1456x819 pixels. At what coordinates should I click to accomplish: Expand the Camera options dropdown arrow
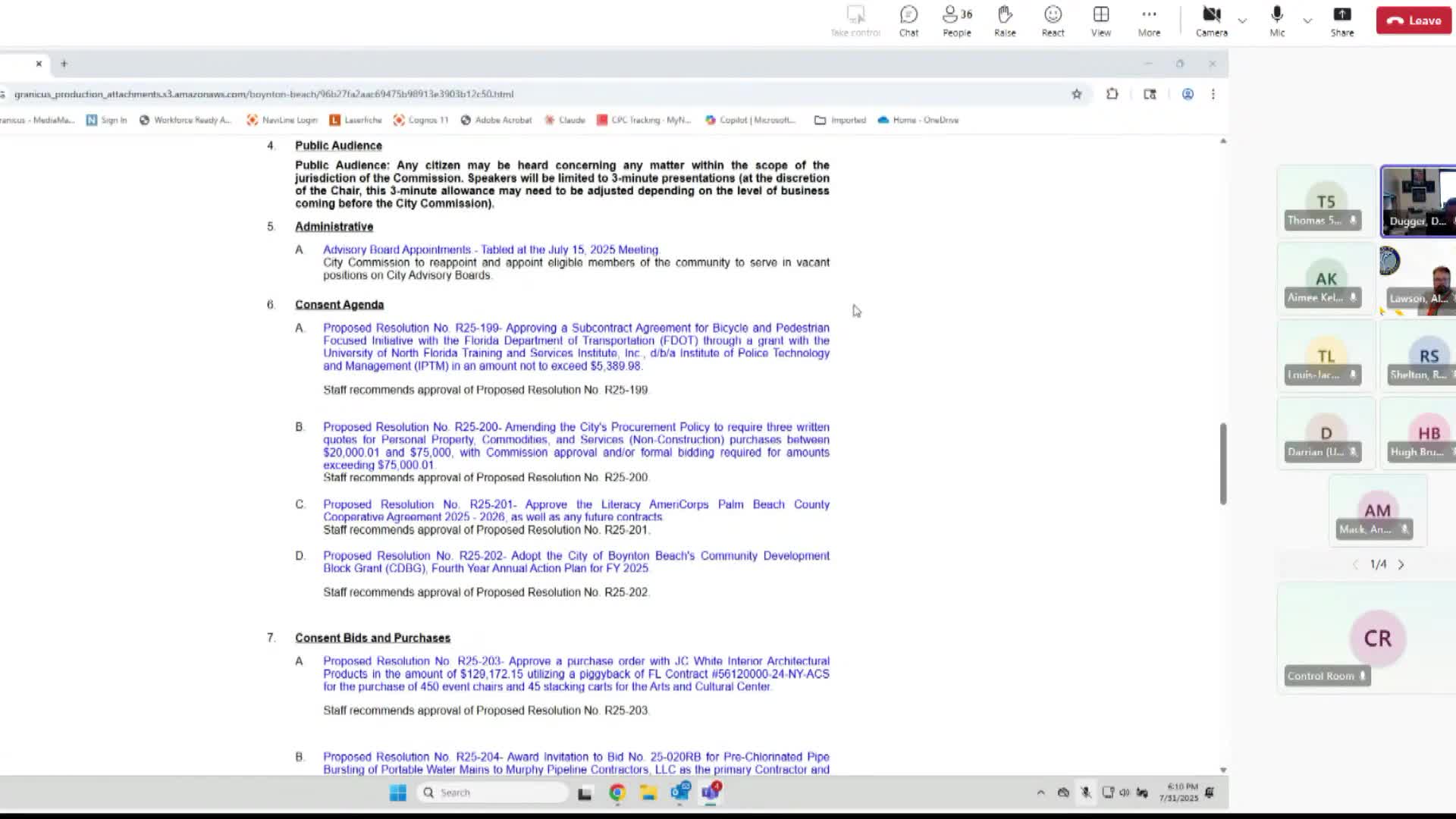[1242, 20]
